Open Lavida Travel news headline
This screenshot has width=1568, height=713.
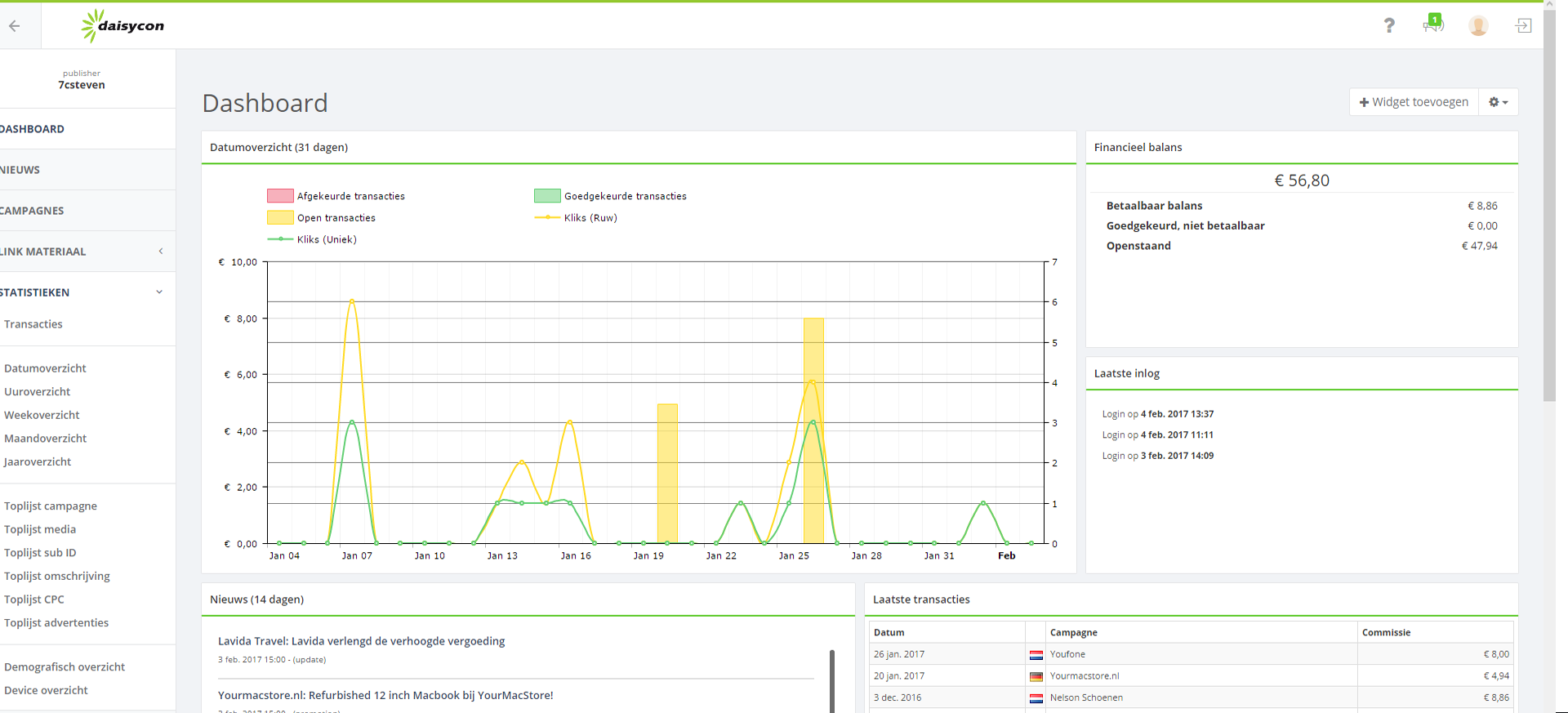coord(361,641)
